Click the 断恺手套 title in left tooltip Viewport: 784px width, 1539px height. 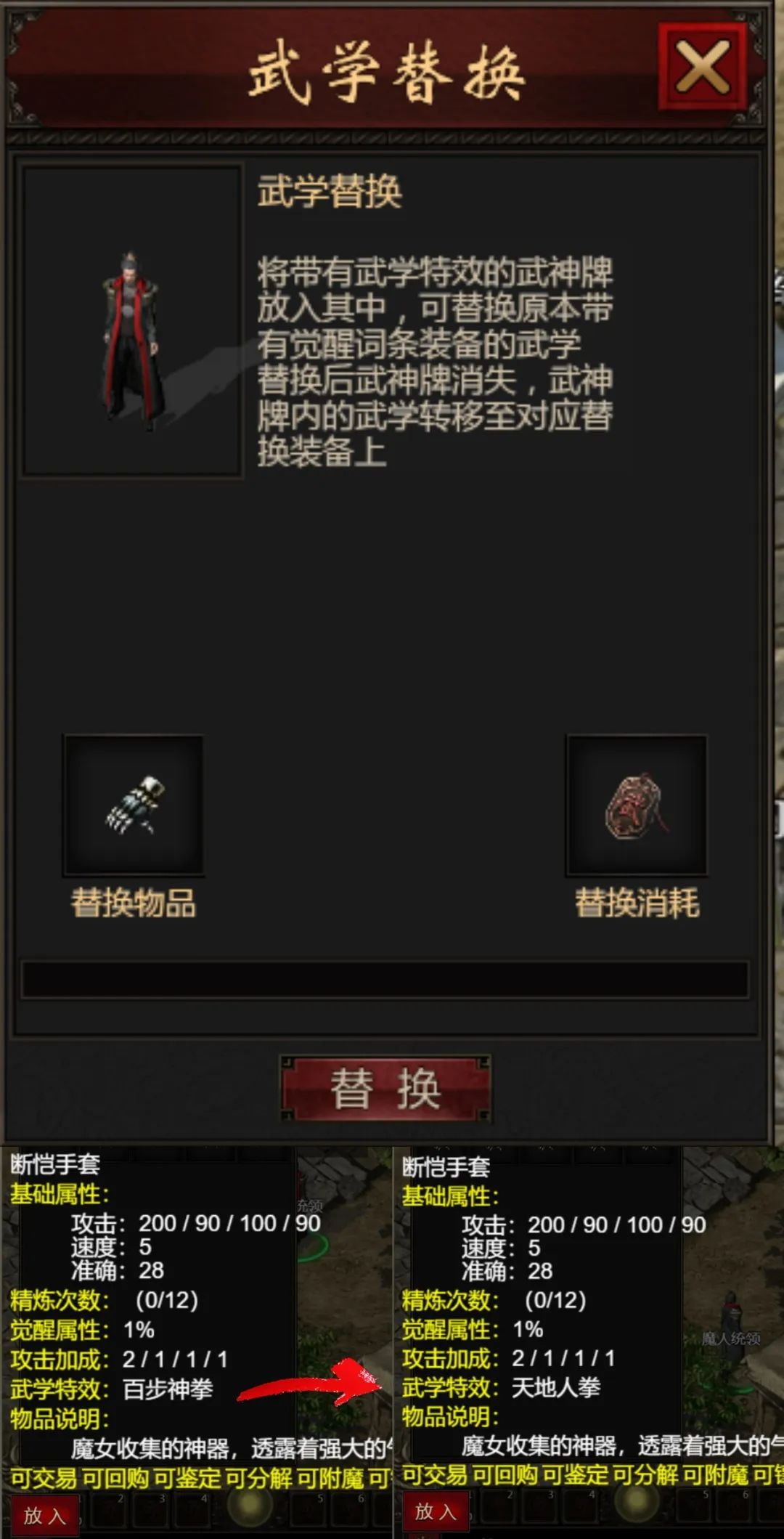[x=55, y=1164]
